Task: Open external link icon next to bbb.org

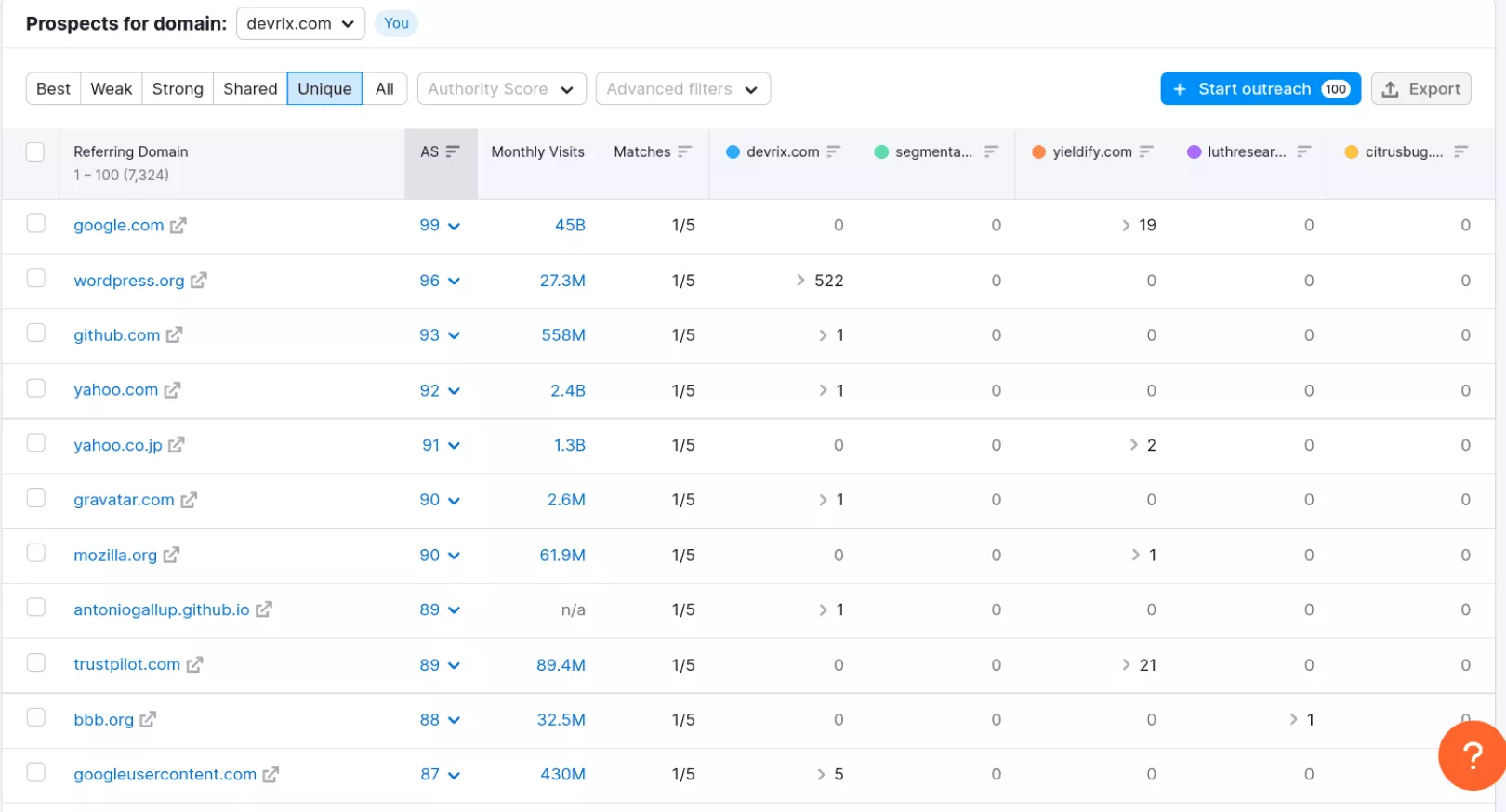Action: coord(148,719)
